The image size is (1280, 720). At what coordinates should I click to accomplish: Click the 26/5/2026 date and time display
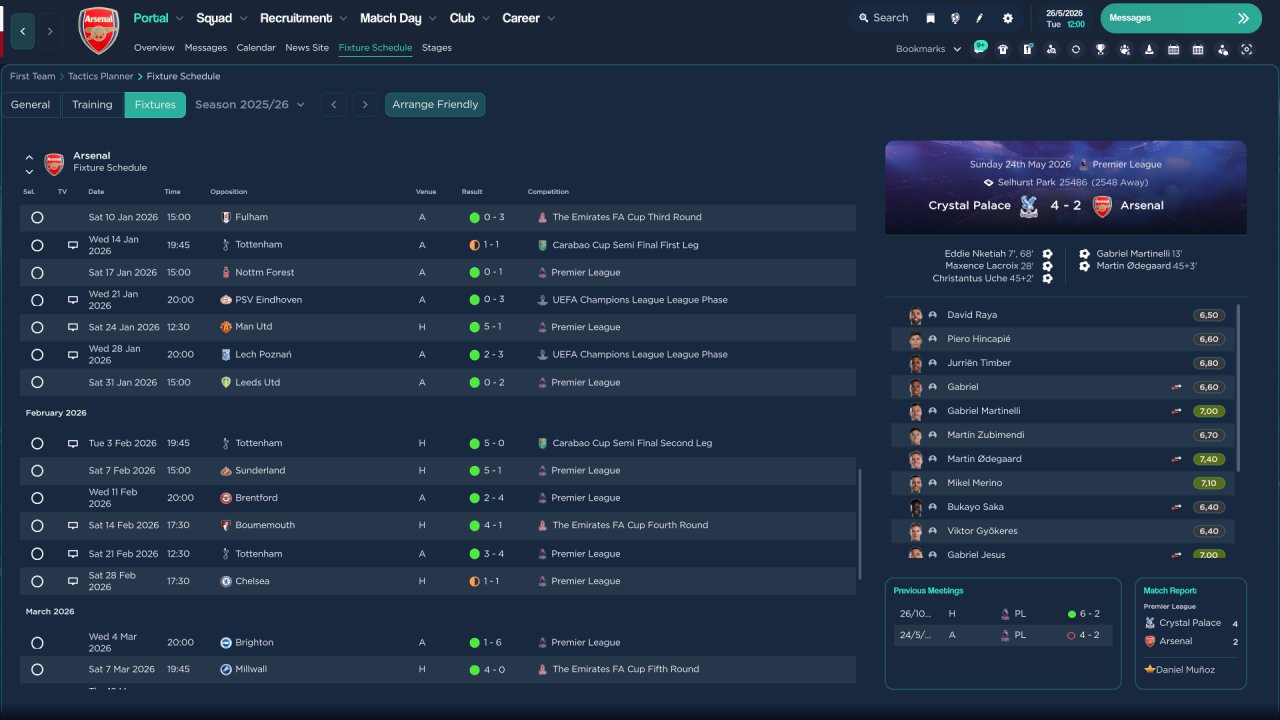point(1065,18)
